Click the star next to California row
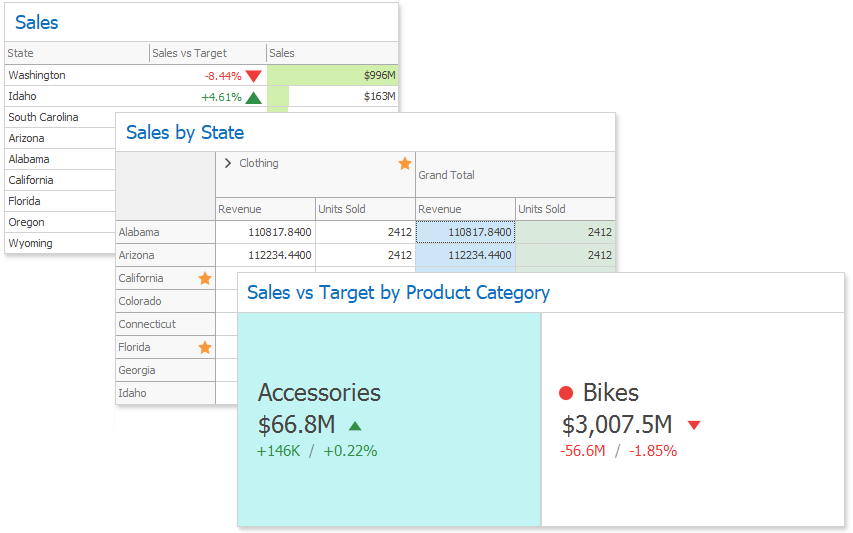 pyautogui.click(x=205, y=278)
